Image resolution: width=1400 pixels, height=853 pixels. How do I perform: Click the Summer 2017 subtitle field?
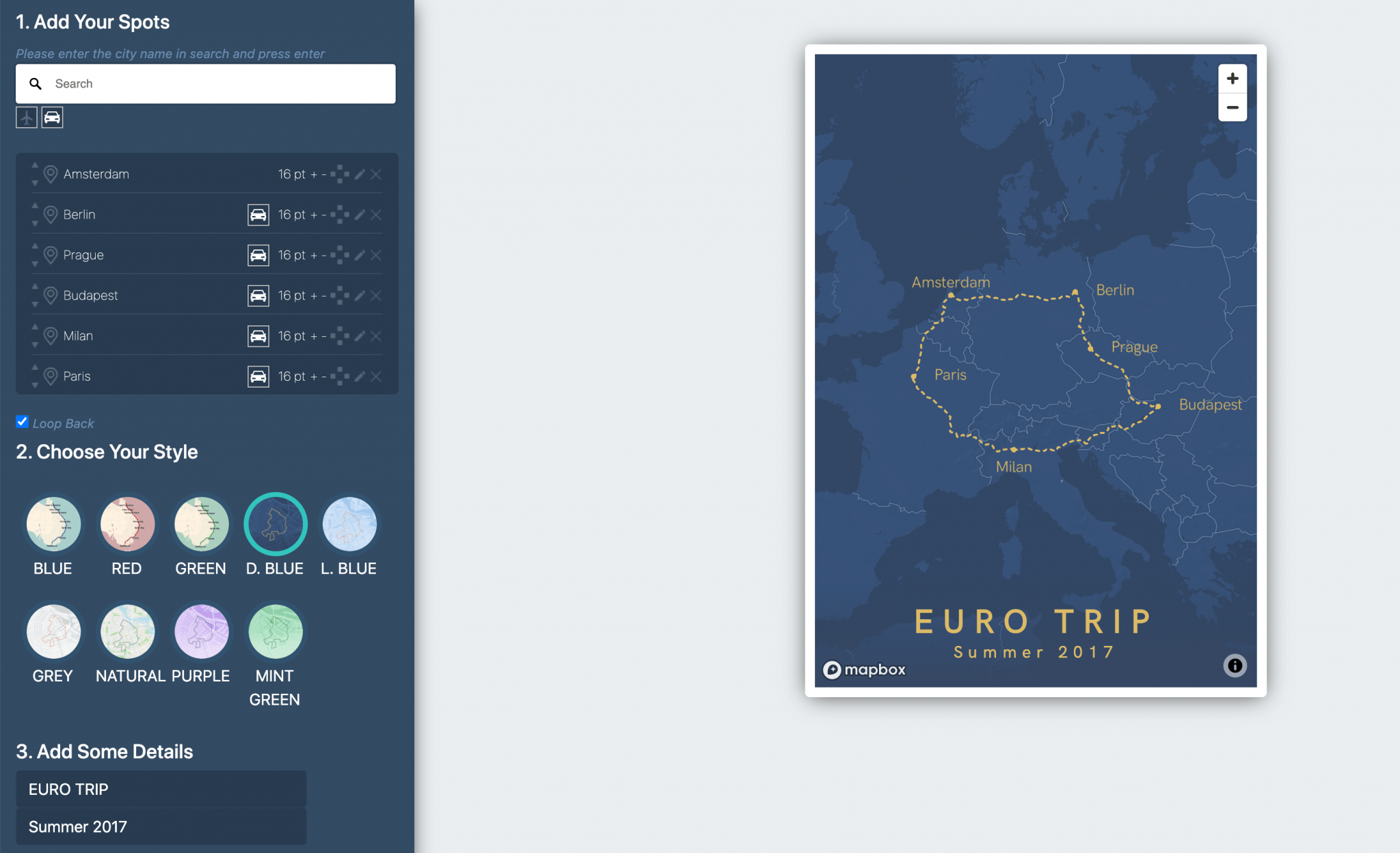pyautogui.click(x=161, y=827)
